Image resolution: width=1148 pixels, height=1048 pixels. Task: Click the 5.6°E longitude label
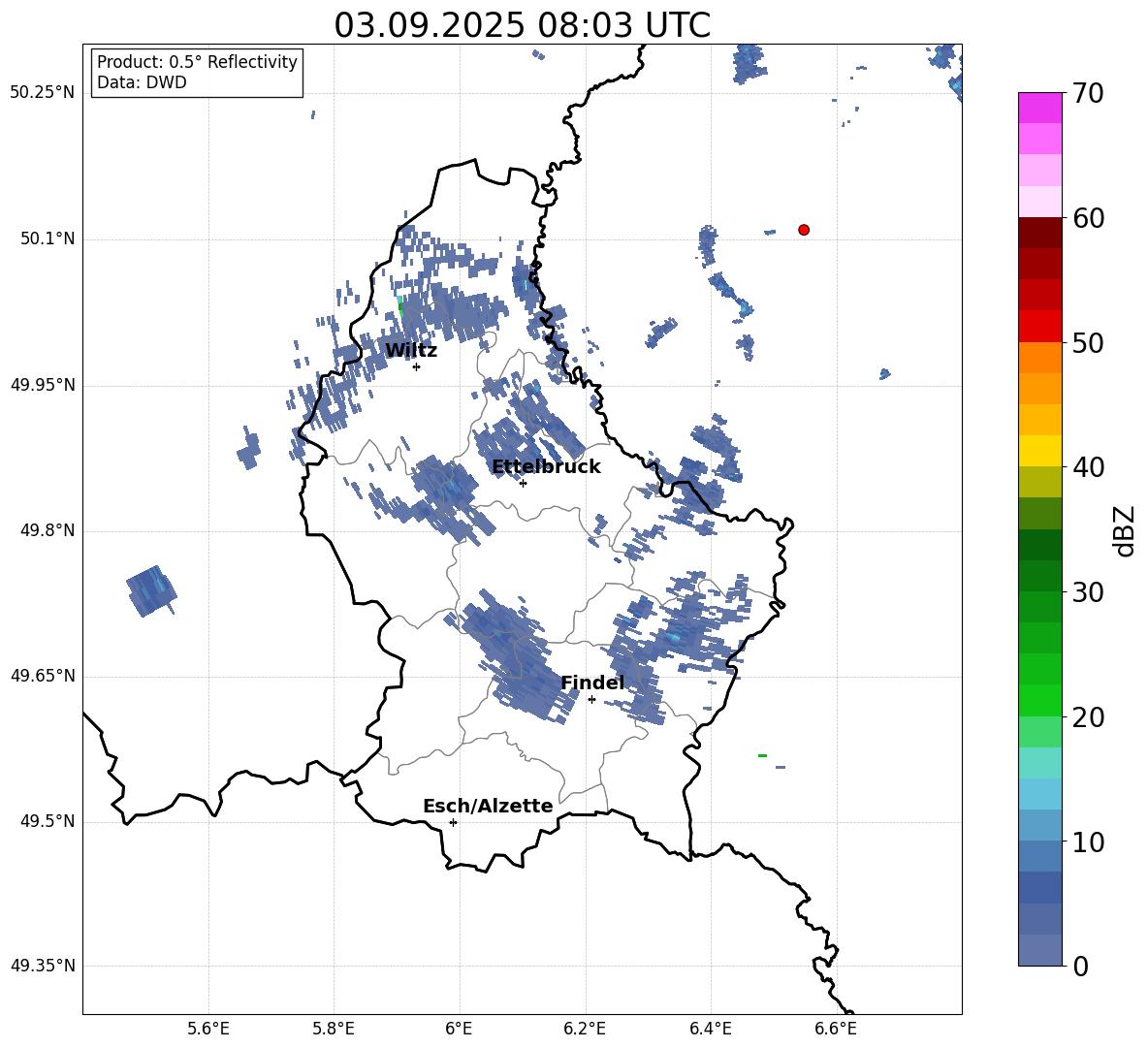tap(207, 1029)
